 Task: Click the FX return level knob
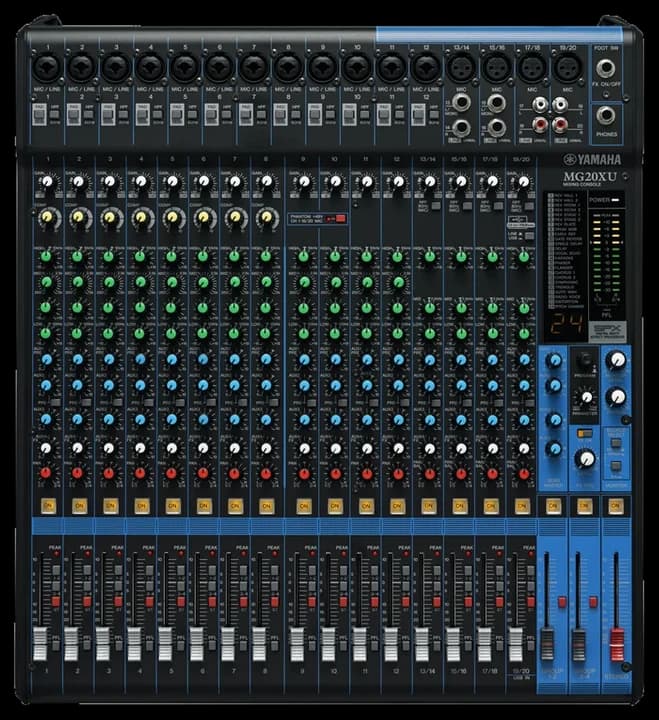586,459
